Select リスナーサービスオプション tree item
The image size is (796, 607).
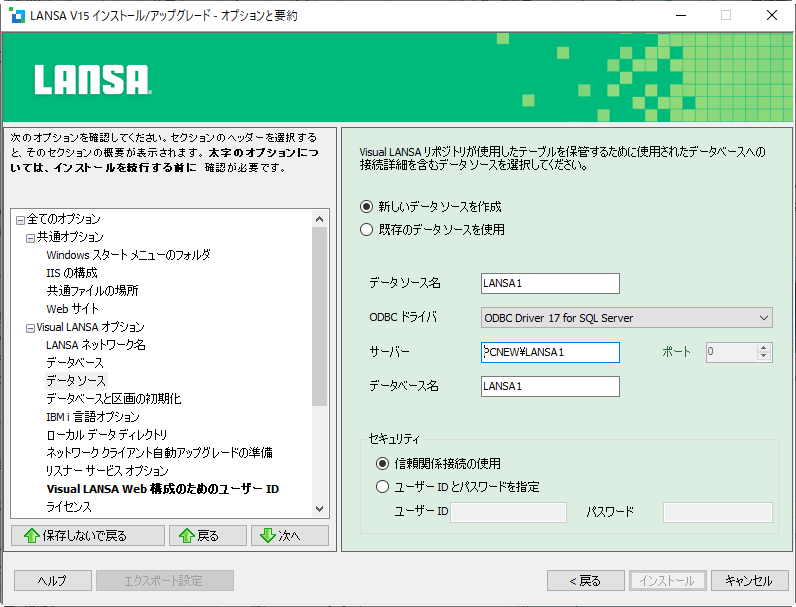pos(107,471)
